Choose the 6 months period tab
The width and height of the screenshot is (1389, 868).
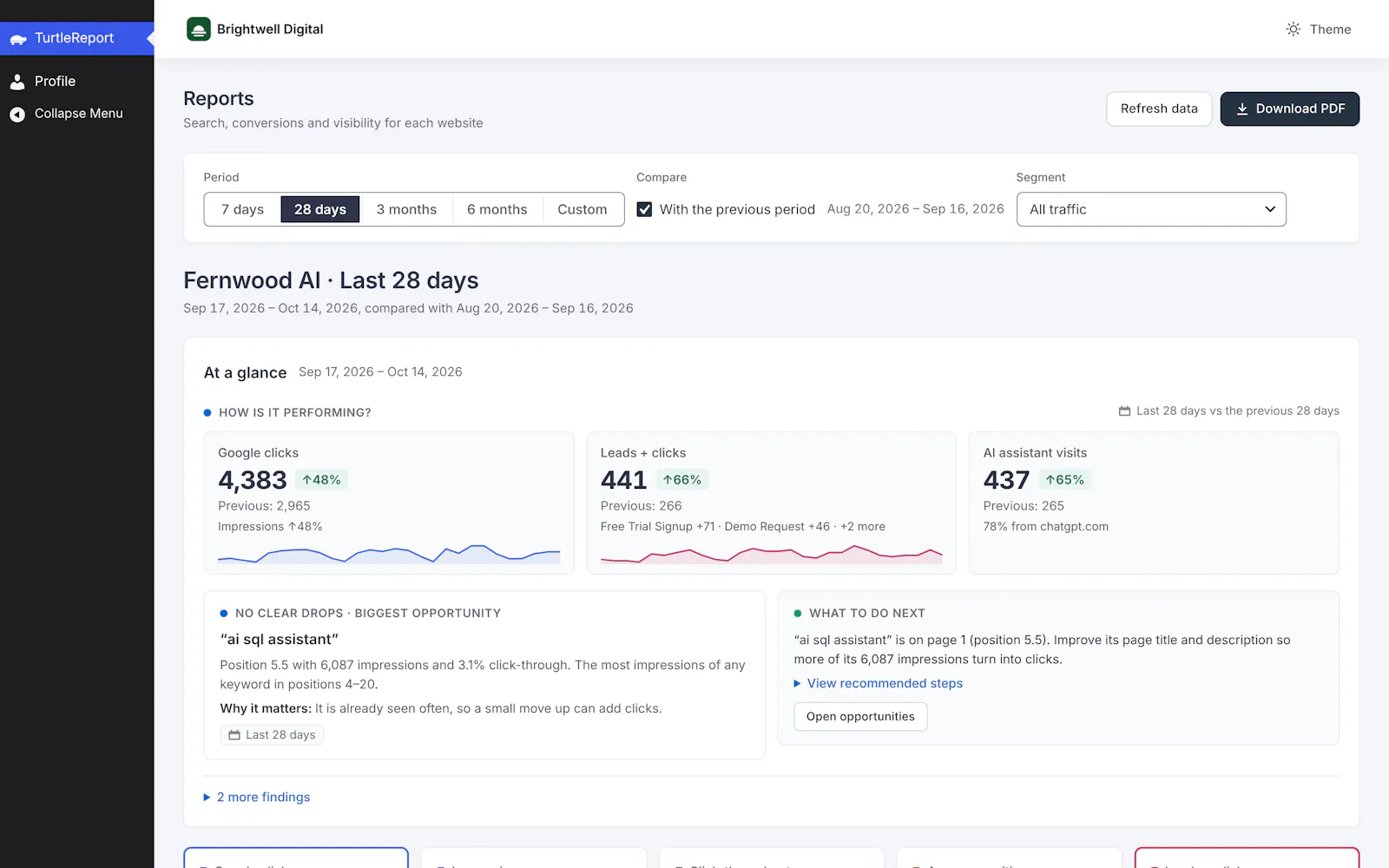497,209
